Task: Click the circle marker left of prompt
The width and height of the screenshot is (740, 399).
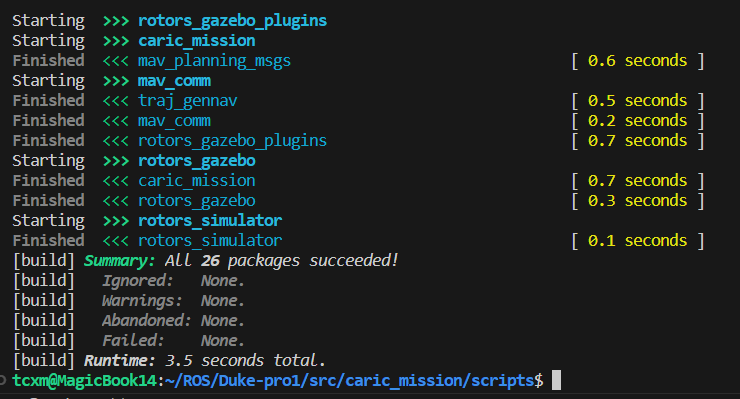Action: [2, 380]
